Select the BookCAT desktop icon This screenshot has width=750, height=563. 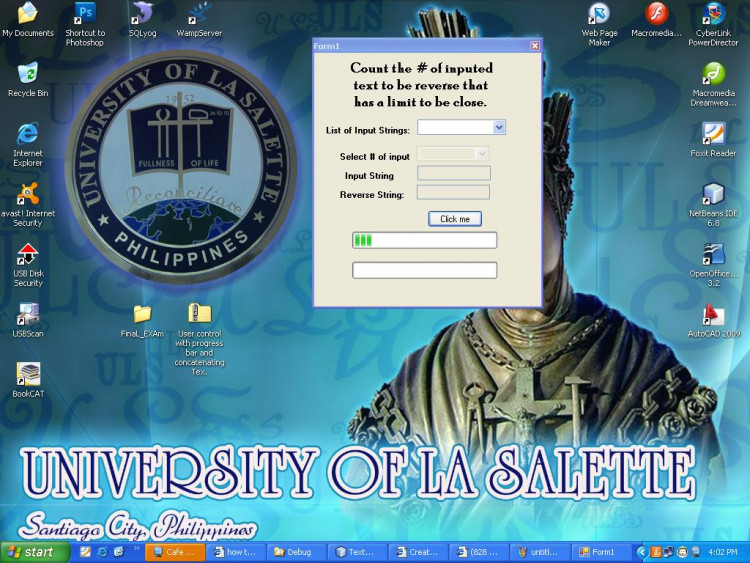tap(28, 381)
